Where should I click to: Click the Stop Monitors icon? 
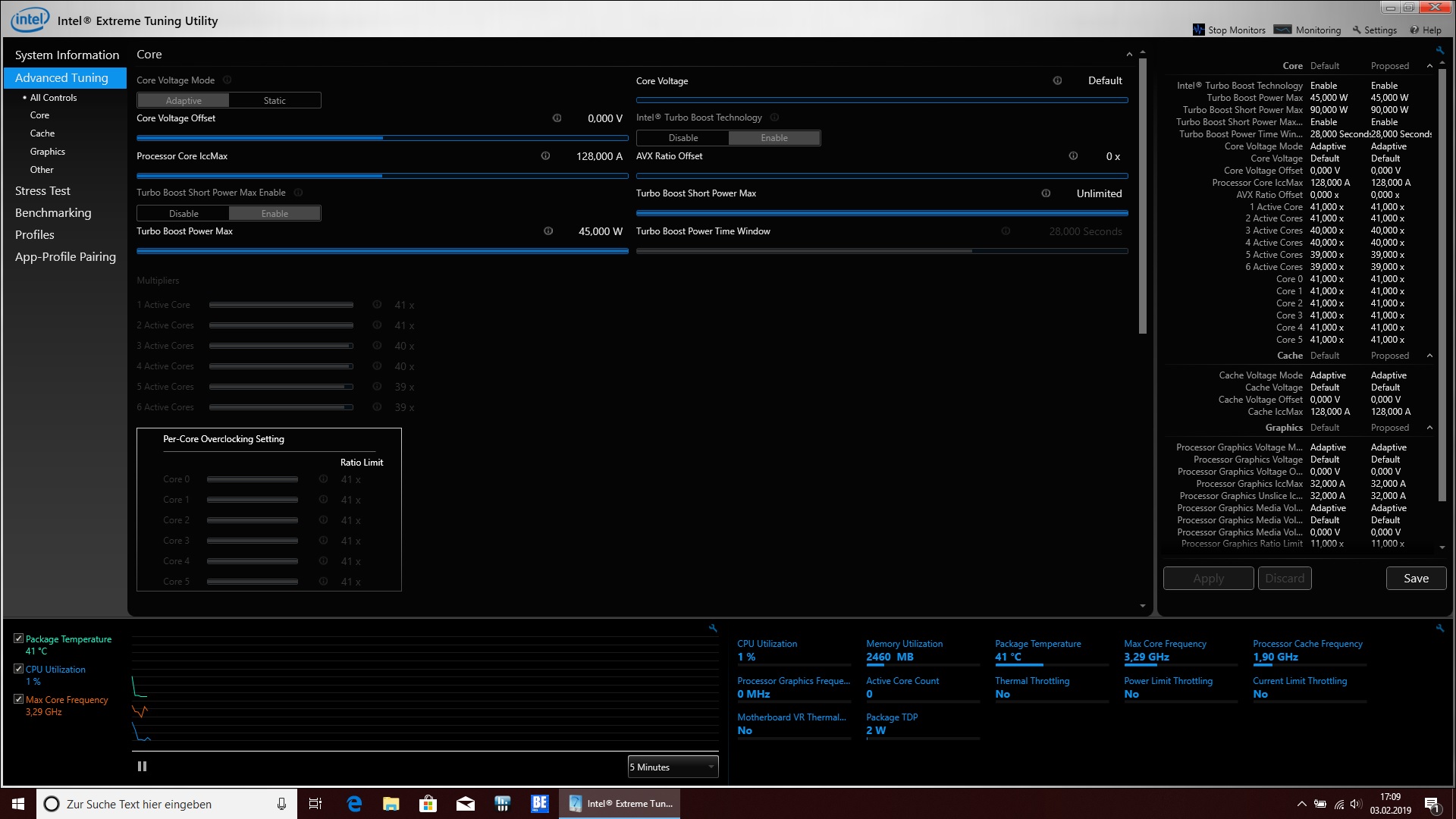point(1198,30)
